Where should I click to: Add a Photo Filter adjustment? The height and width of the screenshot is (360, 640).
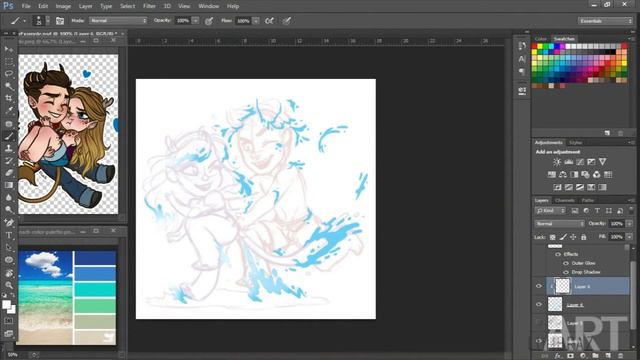pyautogui.click(x=585, y=175)
